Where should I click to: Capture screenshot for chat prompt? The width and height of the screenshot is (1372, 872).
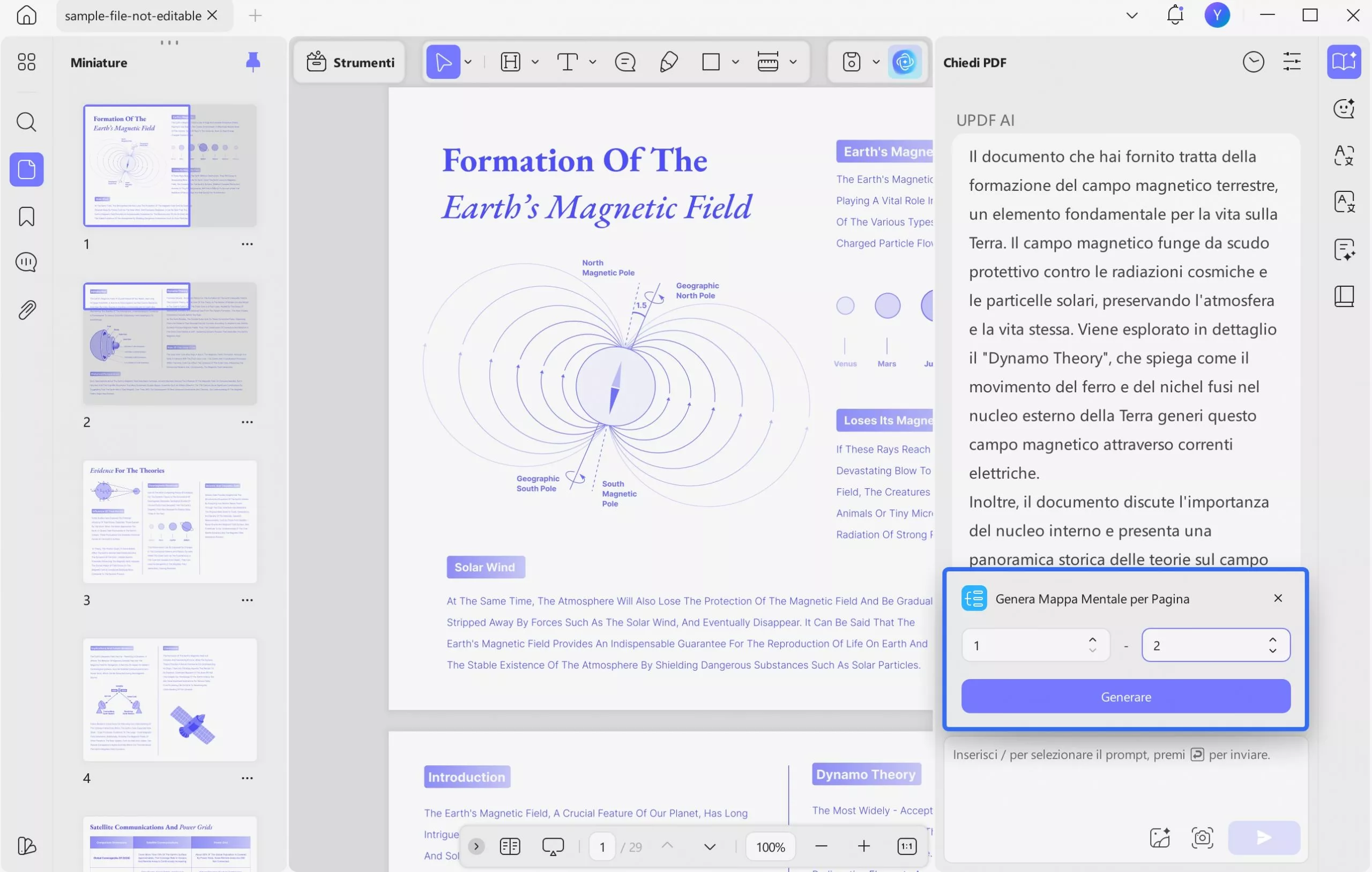point(1202,837)
